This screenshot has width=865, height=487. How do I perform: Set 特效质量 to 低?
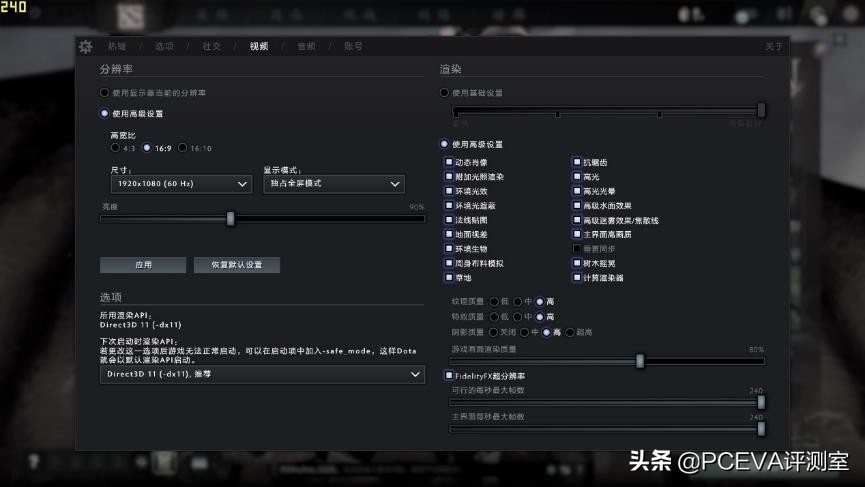click(494, 317)
